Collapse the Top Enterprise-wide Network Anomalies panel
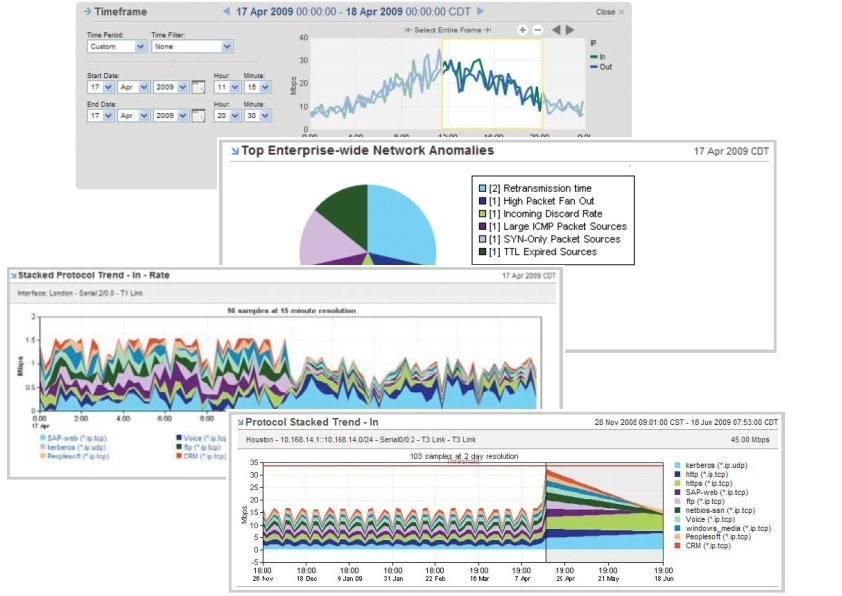 (x=235, y=151)
